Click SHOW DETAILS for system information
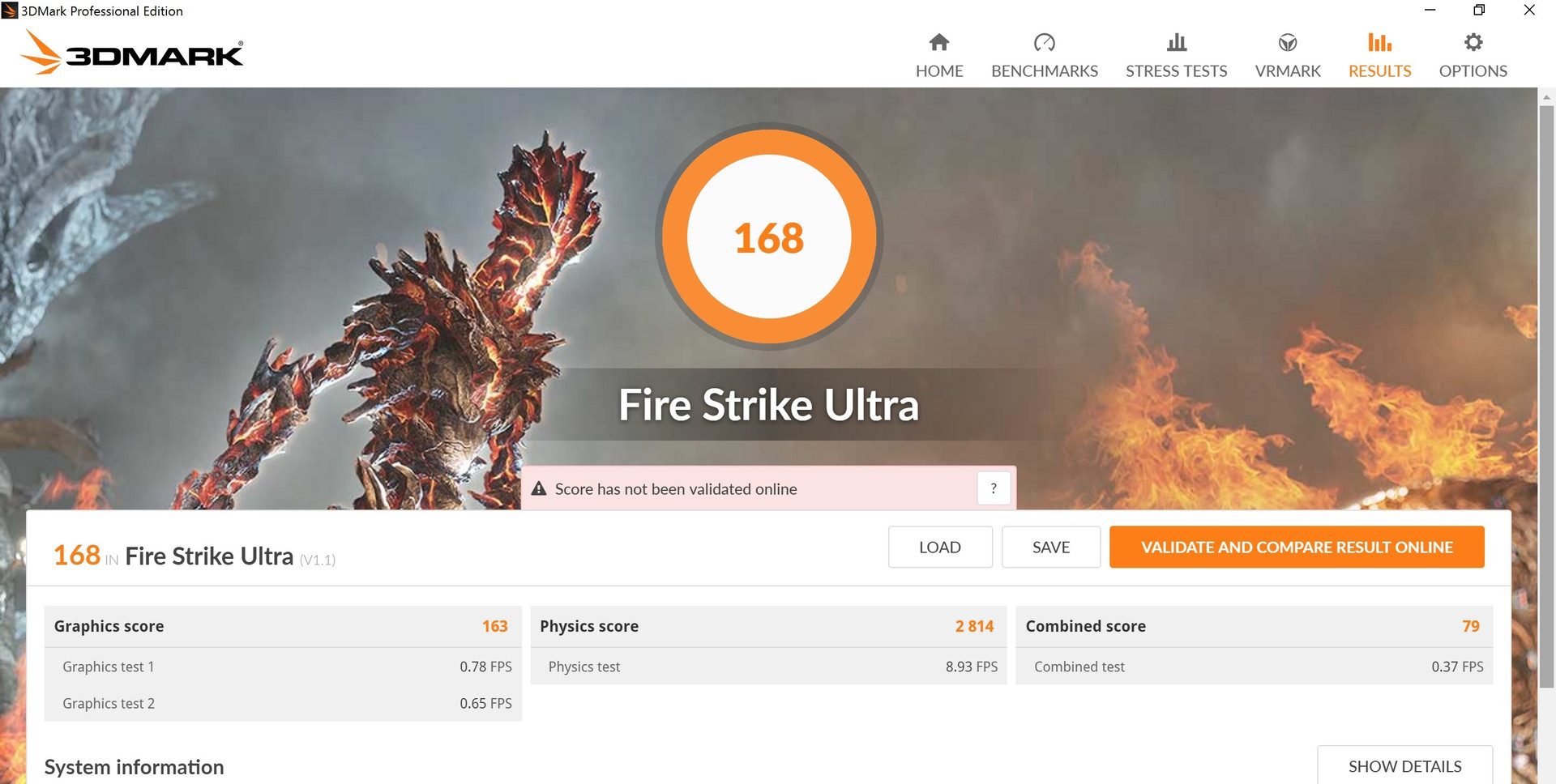Screen dimensions: 1556x784 [1404, 765]
